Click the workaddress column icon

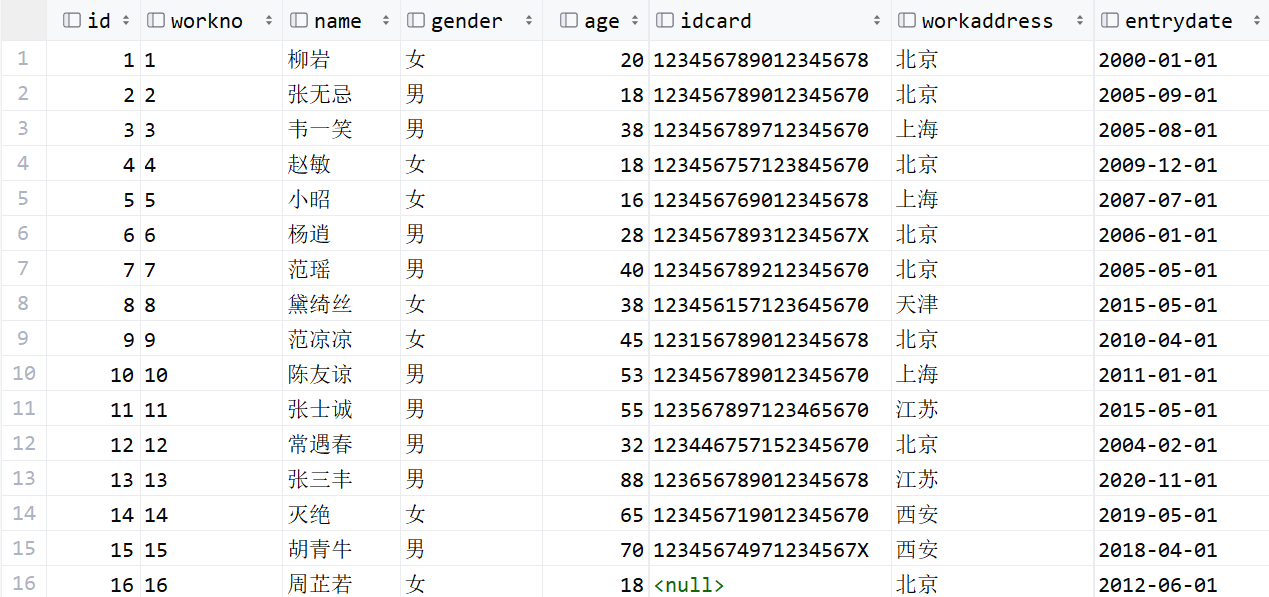point(906,21)
